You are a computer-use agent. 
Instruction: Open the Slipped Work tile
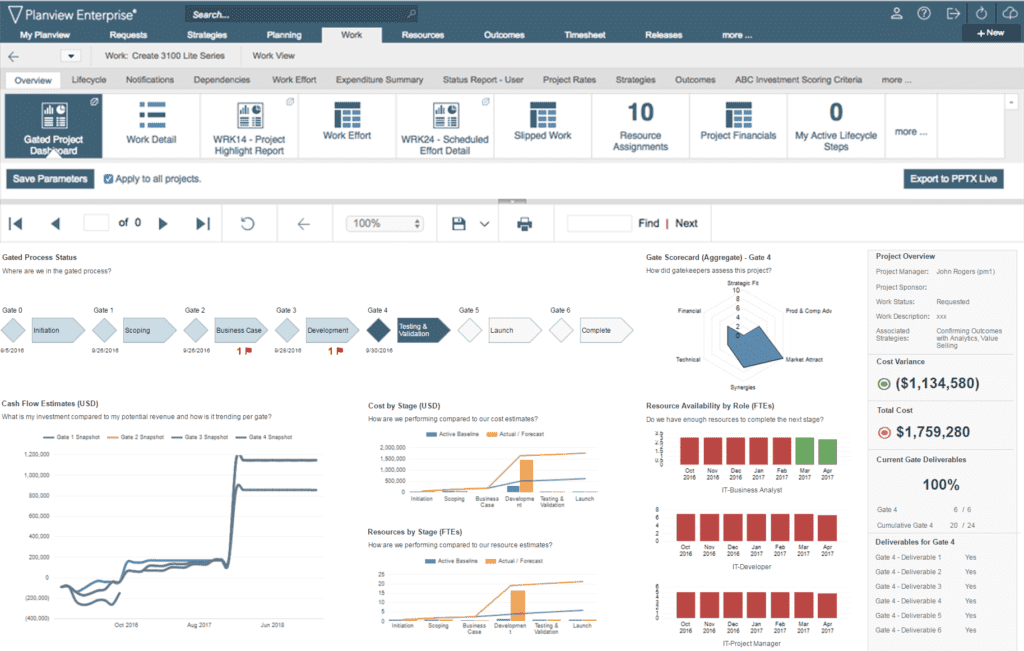pyautogui.click(x=542, y=123)
